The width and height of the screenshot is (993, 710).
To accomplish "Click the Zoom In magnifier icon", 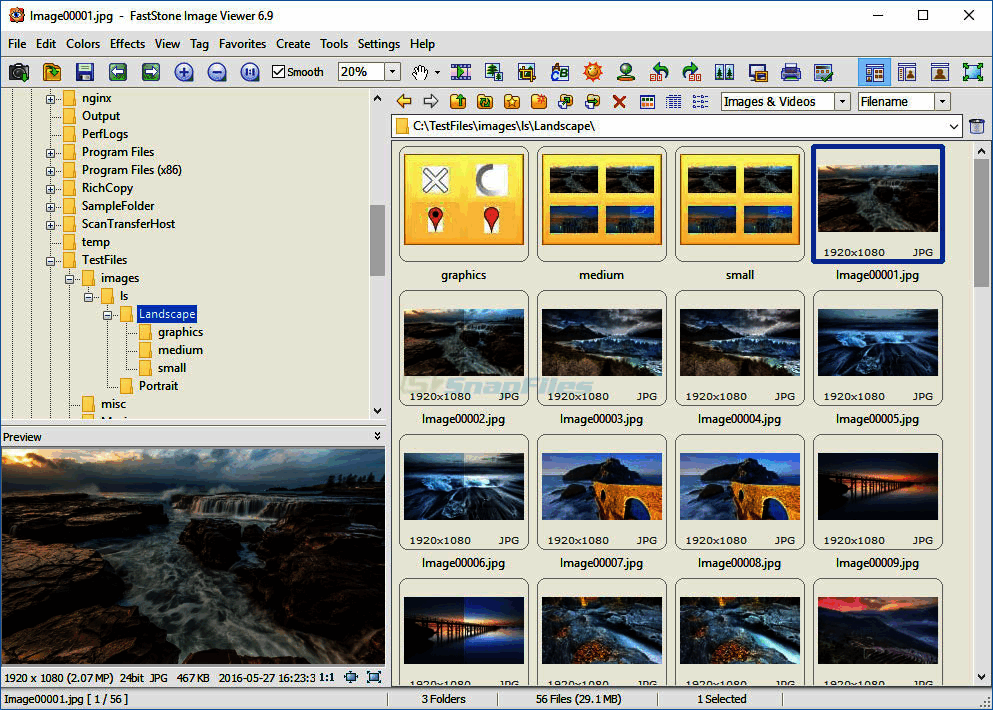I will (184, 72).
